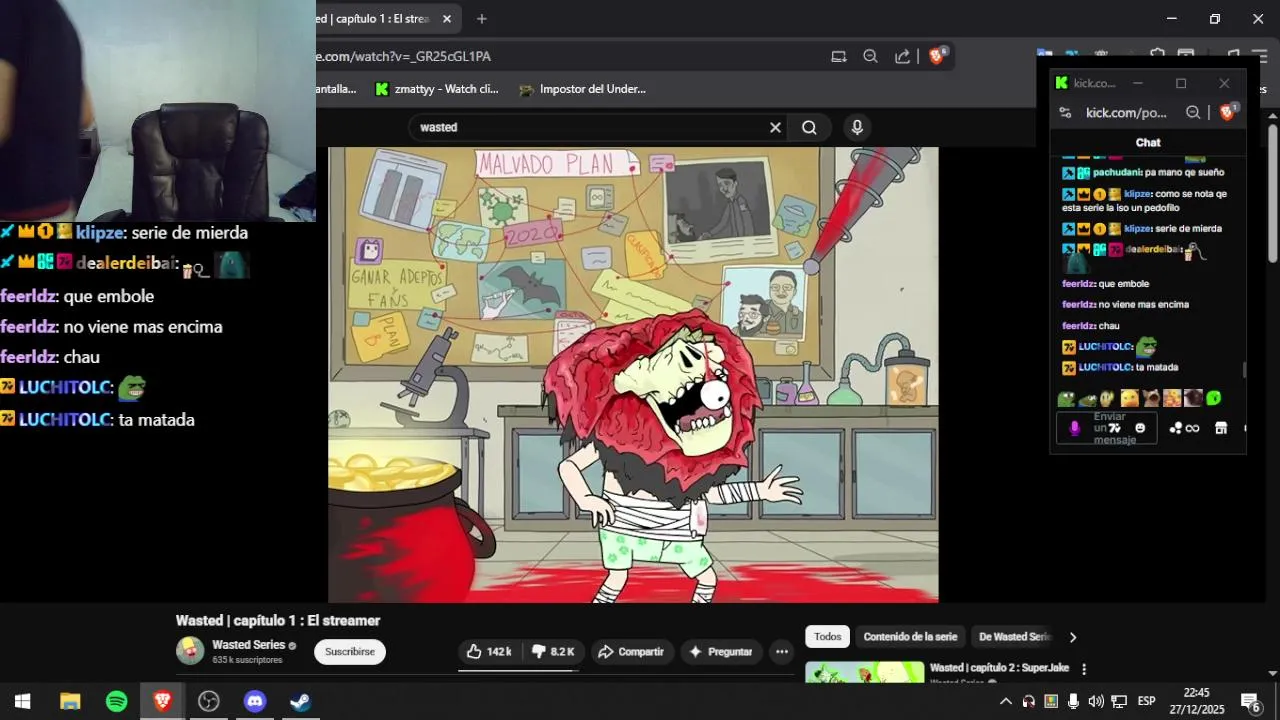Switch to Brave in the taskbar
The width and height of the screenshot is (1280, 720).
(x=162, y=701)
